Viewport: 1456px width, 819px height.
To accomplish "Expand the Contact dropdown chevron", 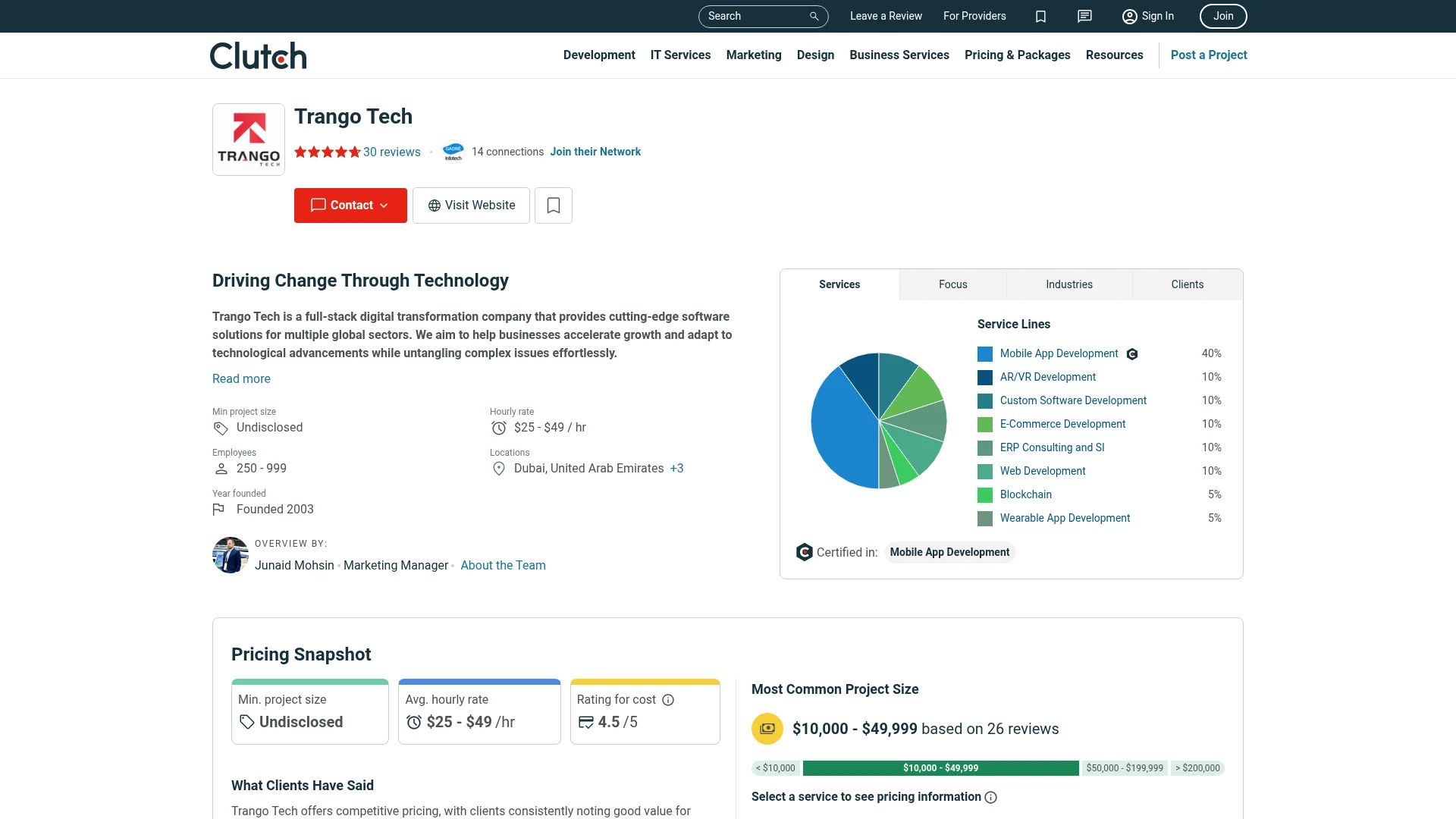I will tap(384, 206).
